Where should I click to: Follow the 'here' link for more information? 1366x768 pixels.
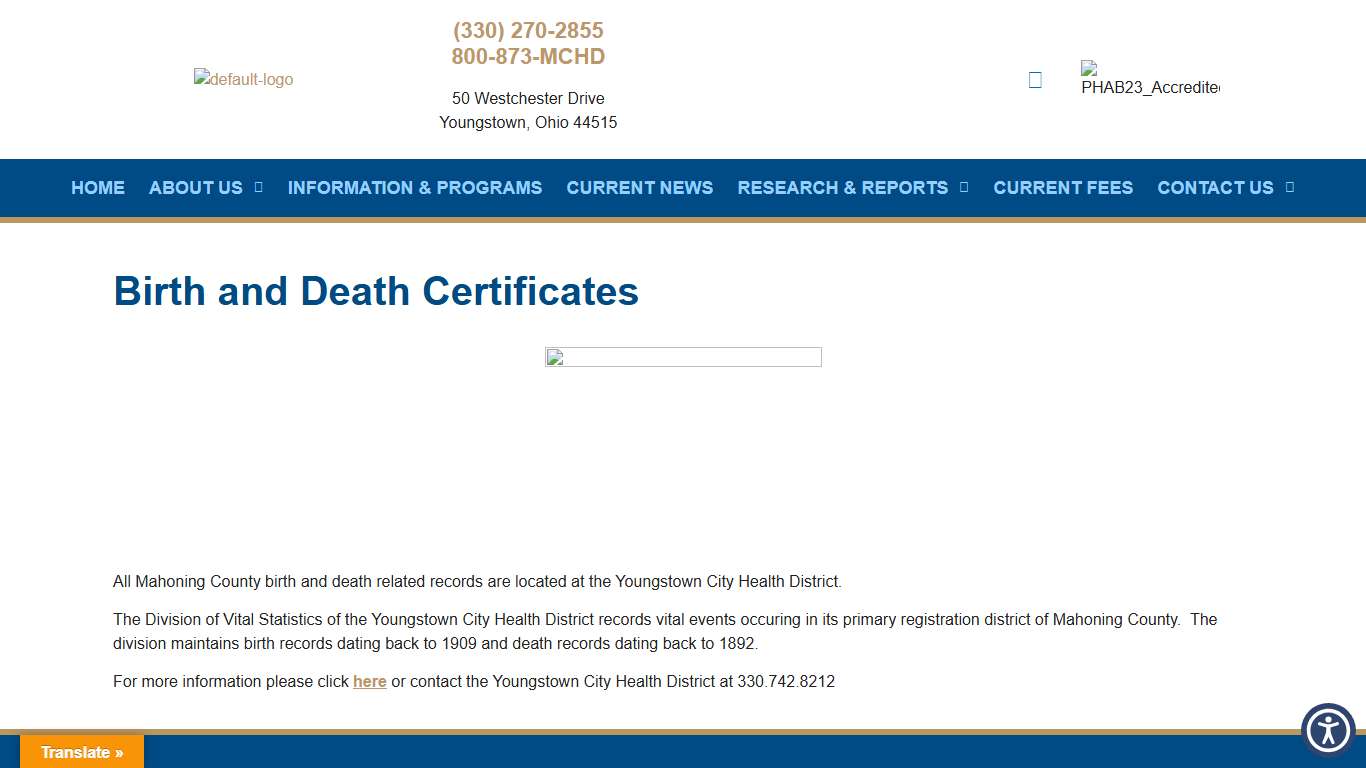tap(369, 681)
